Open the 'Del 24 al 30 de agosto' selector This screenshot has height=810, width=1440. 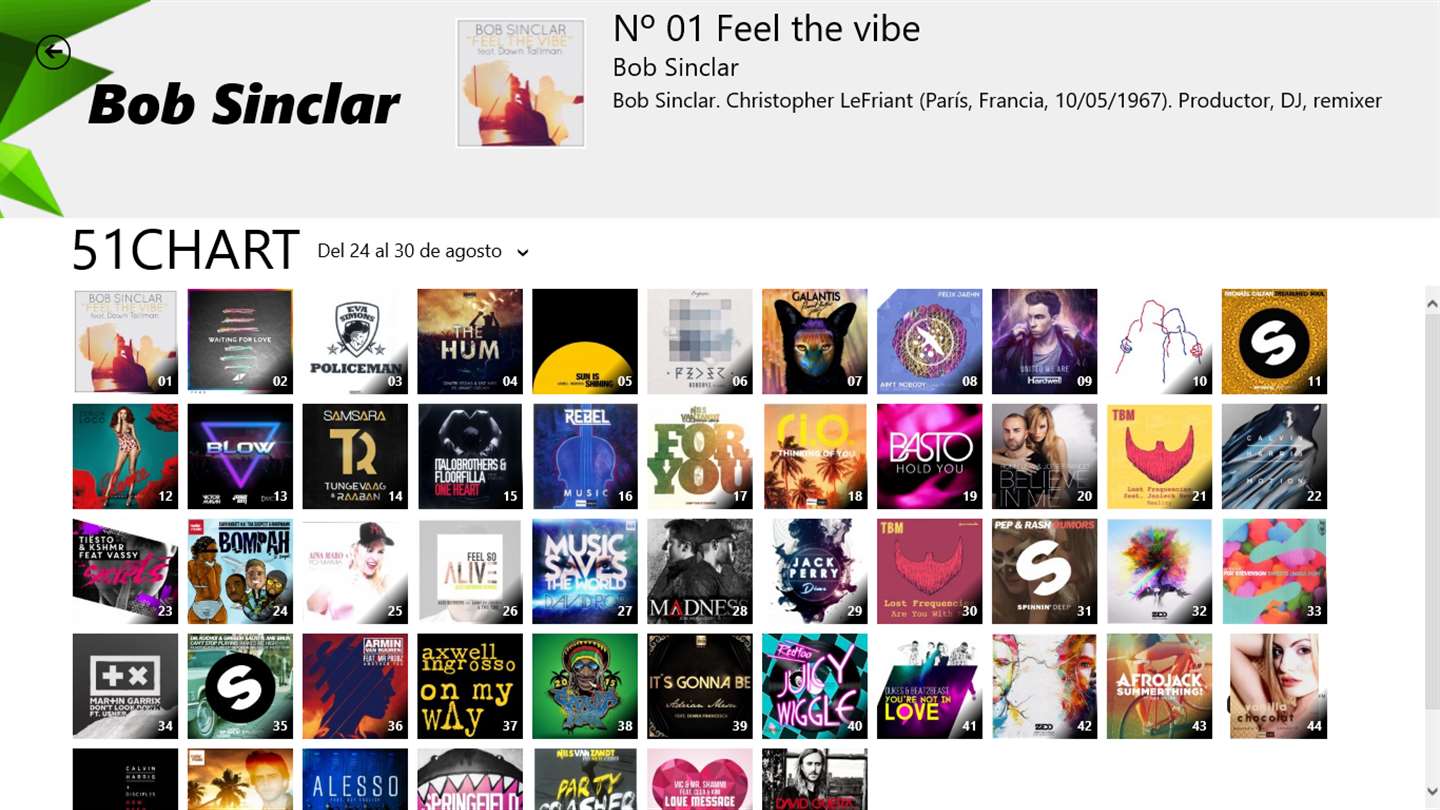coord(423,251)
